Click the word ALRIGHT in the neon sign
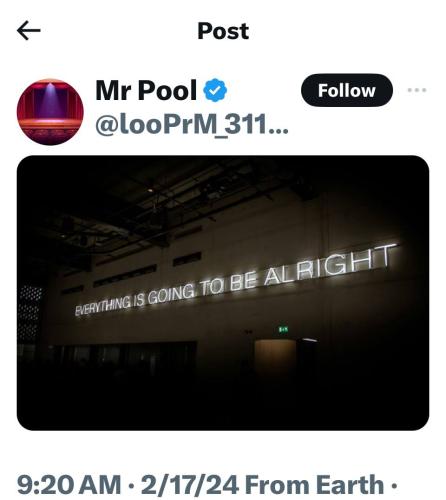446x500 pixels. click(x=330, y=266)
